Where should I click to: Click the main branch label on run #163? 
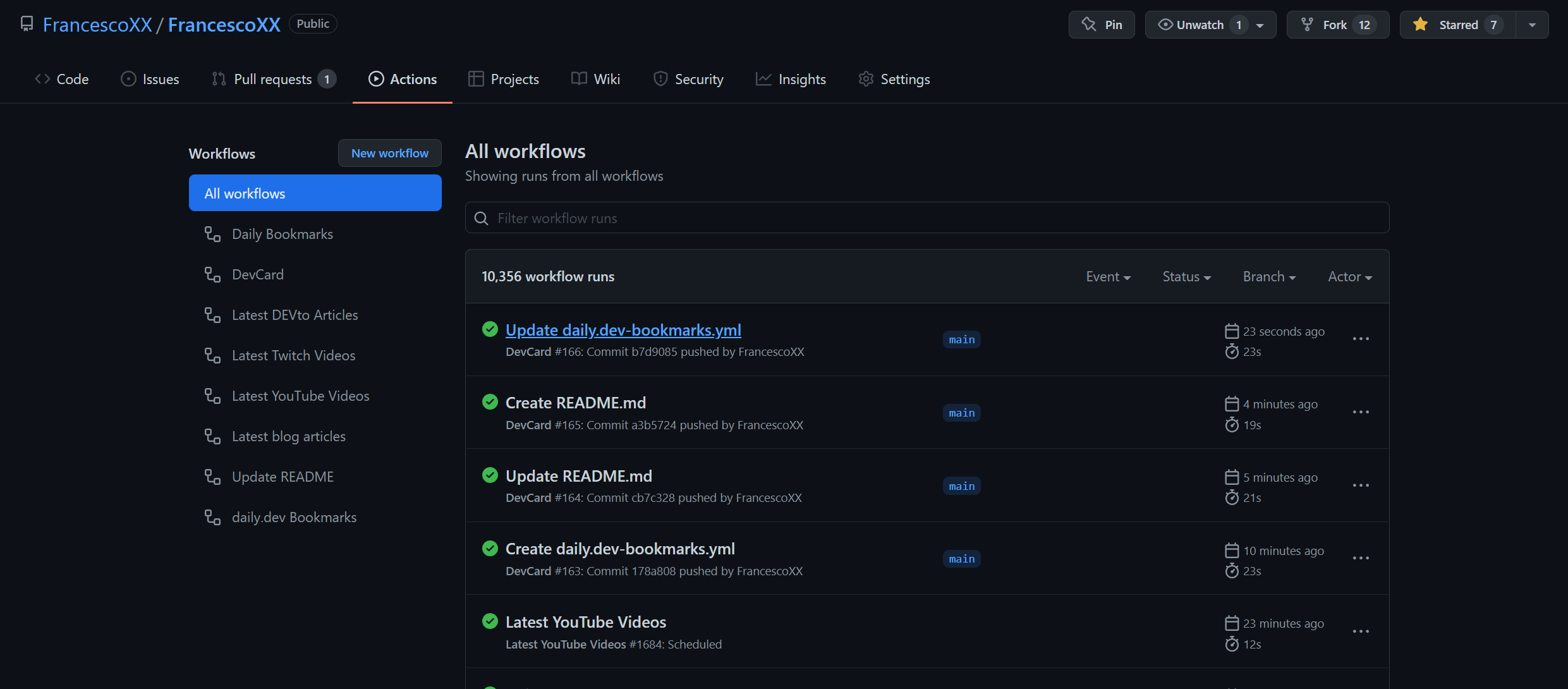[x=961, y=559]
